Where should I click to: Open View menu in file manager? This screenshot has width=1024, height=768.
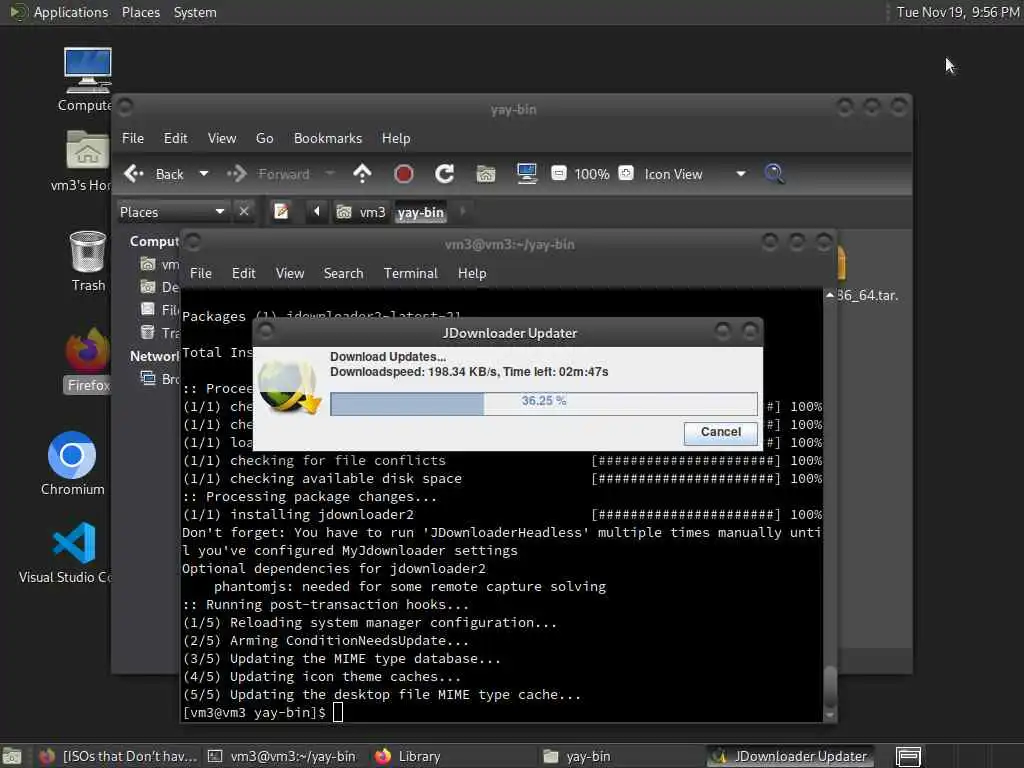(222, 138)
